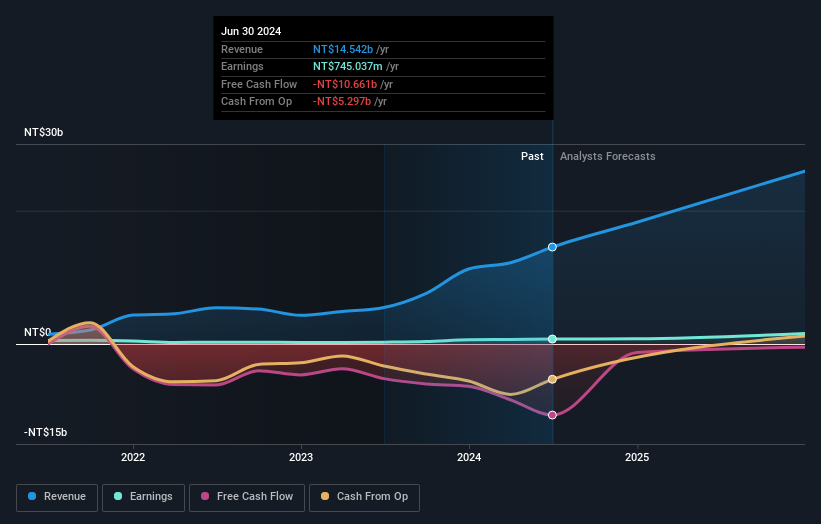
Task: Click the teal Earnings data point marker
Action: pos(552,339)
